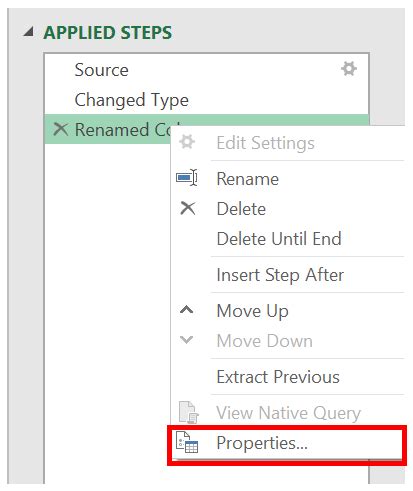Click the gear icon beside Source step
This screenshot has width=413, height=491.
coord(349,69)
